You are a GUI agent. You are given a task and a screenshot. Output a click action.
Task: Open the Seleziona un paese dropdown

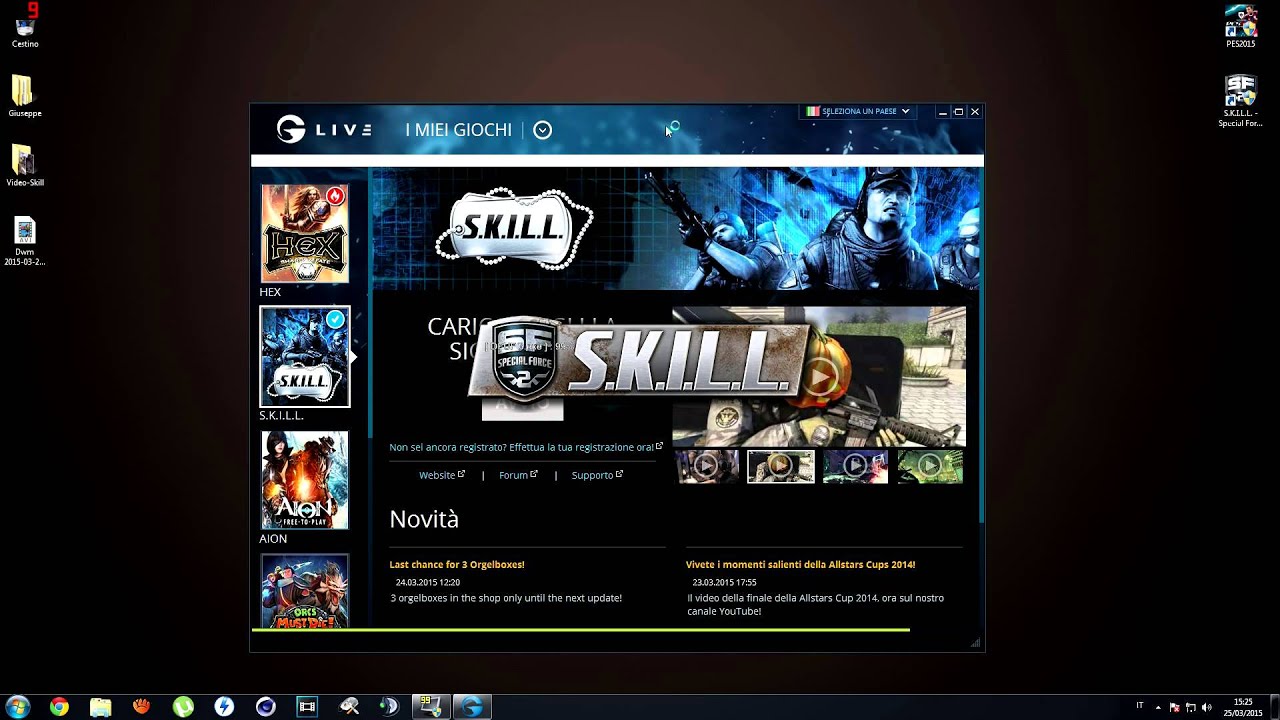(x=858, y=111)
